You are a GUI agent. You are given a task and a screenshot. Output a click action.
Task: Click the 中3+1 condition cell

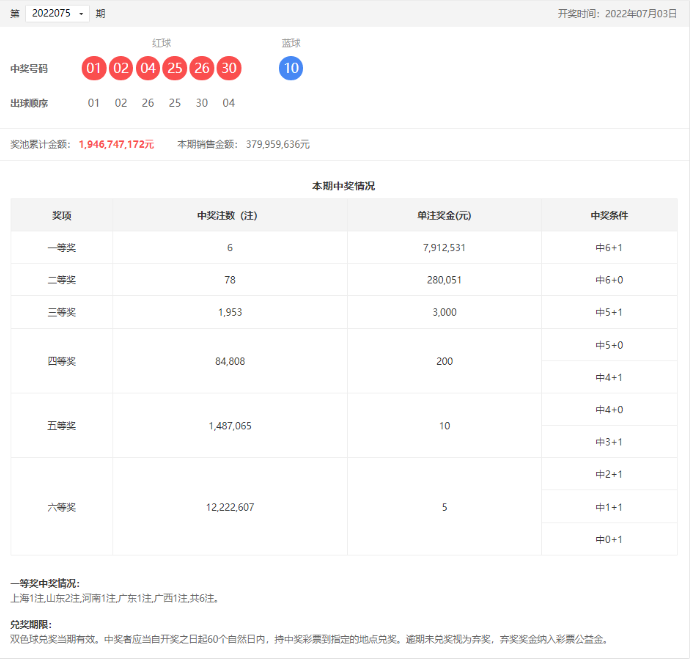[x=609, y=442]
